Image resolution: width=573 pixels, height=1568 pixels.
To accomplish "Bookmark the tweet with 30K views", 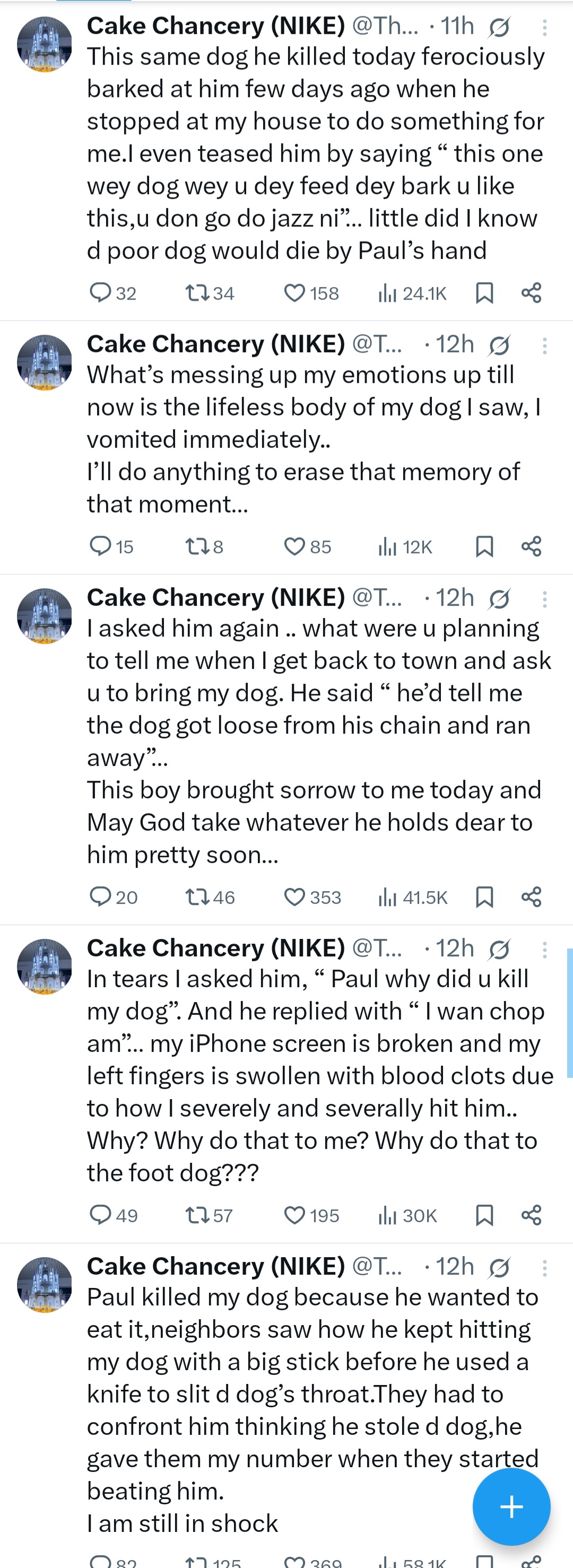I will pyautogui.click(x=484, y=1215).
